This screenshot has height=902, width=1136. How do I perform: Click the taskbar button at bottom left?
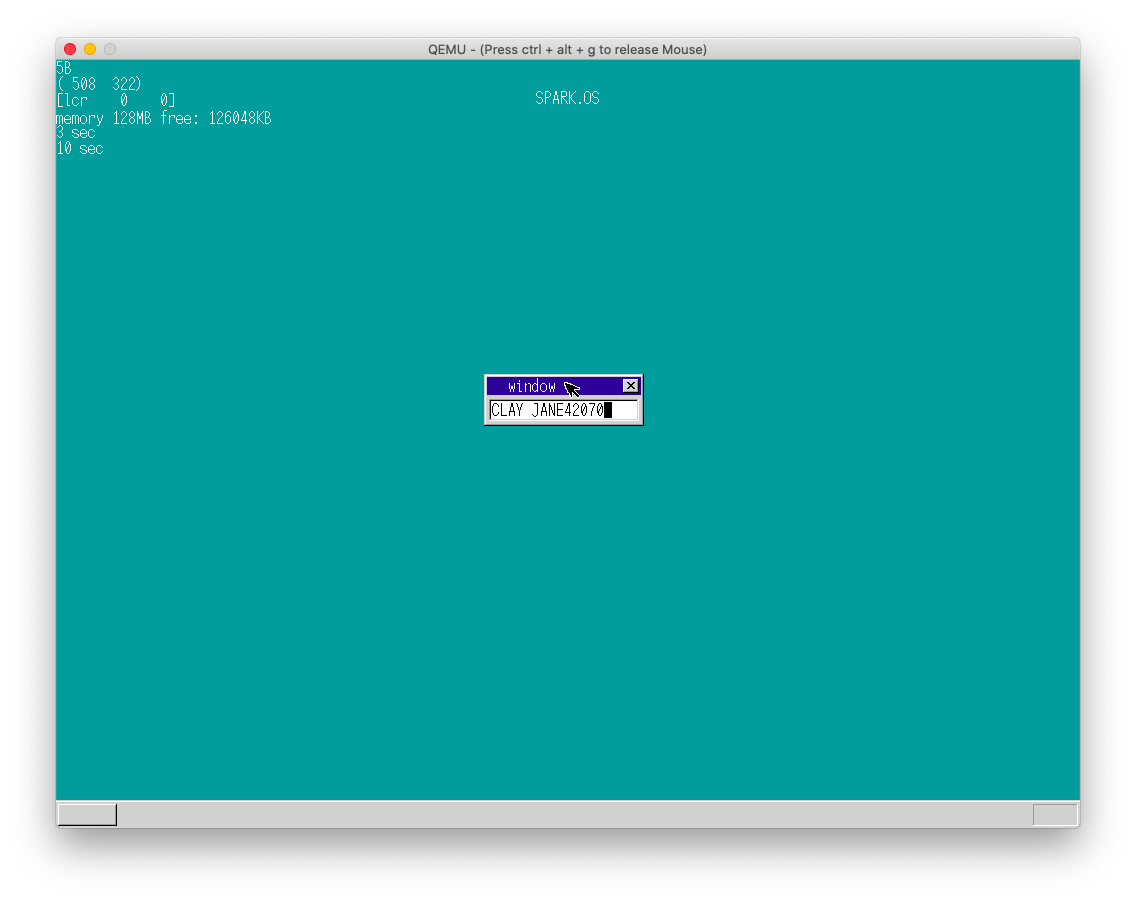[x=87, y=814]
